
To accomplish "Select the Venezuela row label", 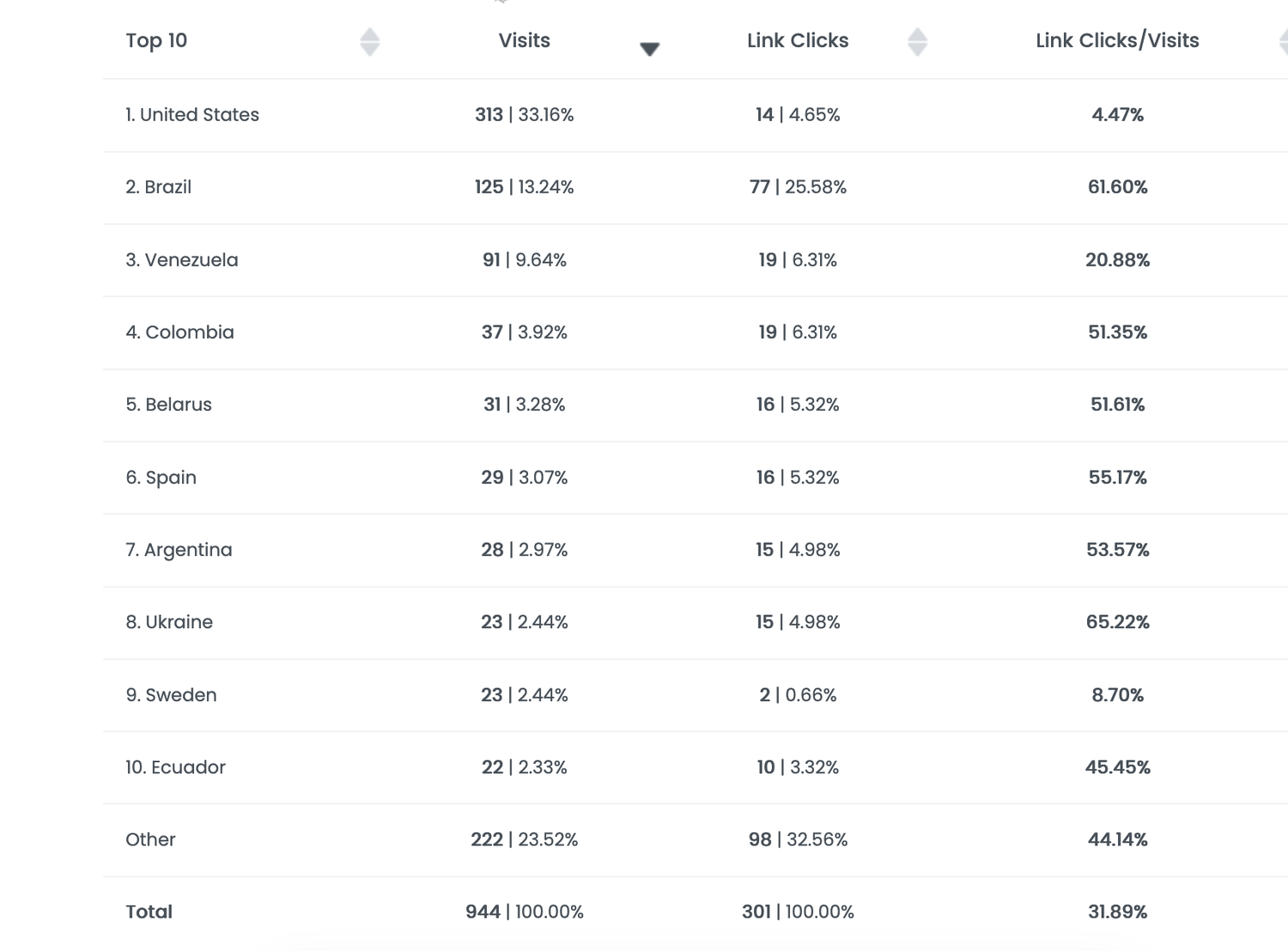I will pyautogui.click(x=182, y=259).
